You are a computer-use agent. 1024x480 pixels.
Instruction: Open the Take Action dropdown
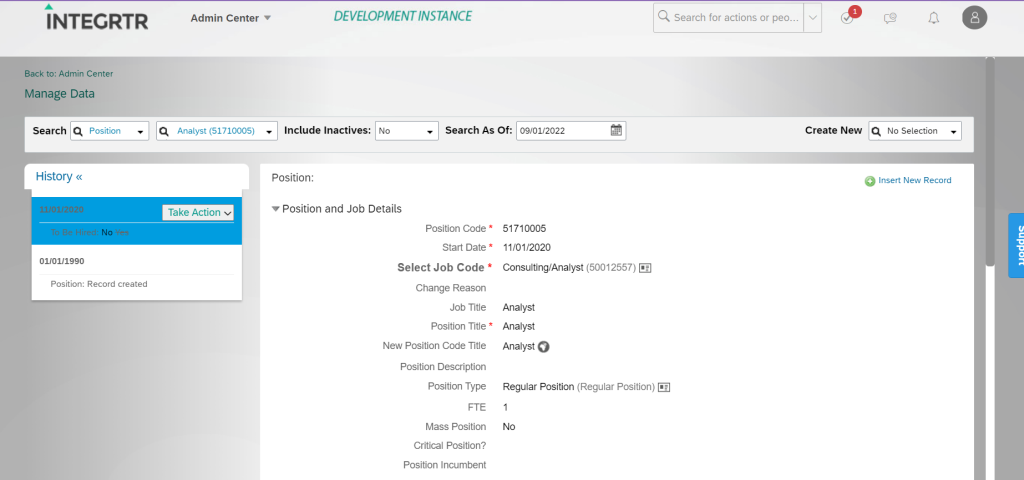[x=198, y=212]
